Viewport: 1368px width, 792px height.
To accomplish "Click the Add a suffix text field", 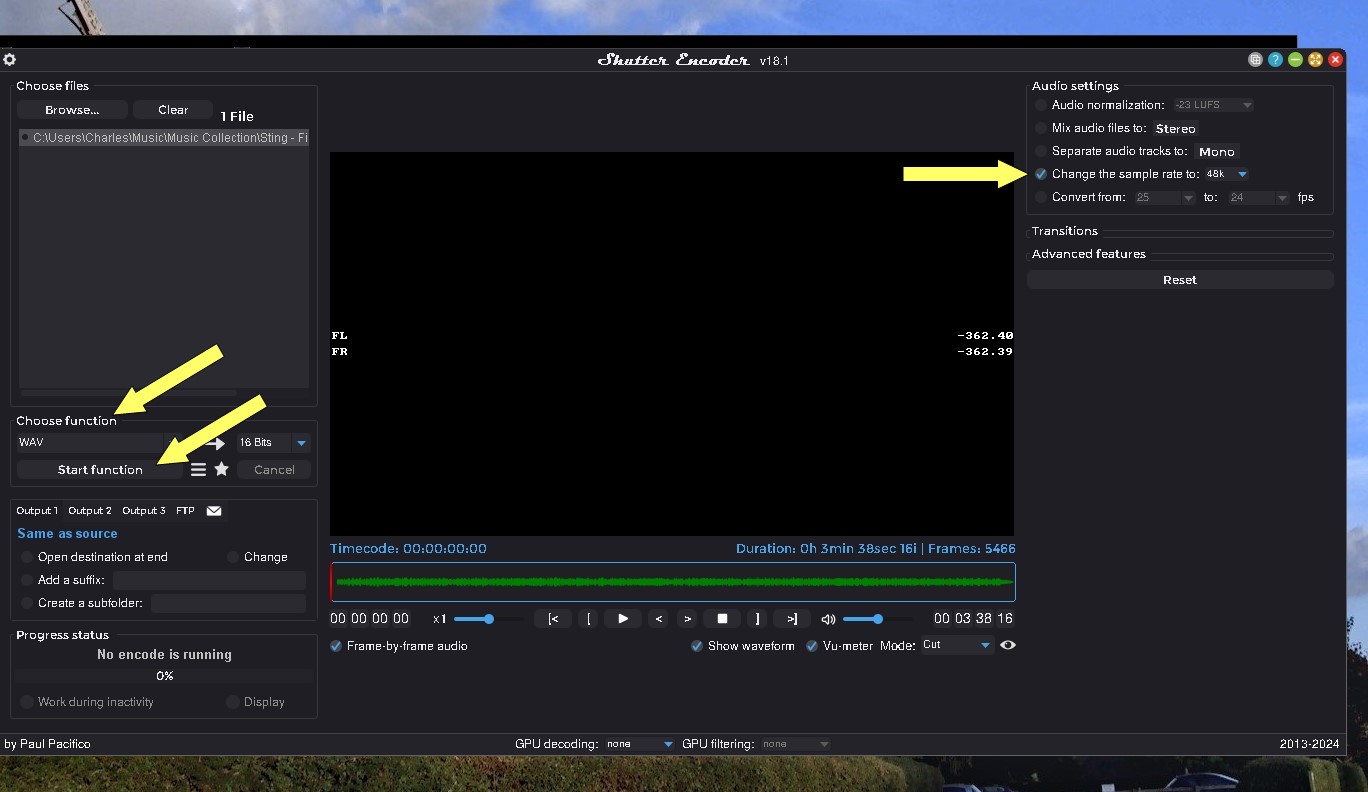I will pos(209,580).
